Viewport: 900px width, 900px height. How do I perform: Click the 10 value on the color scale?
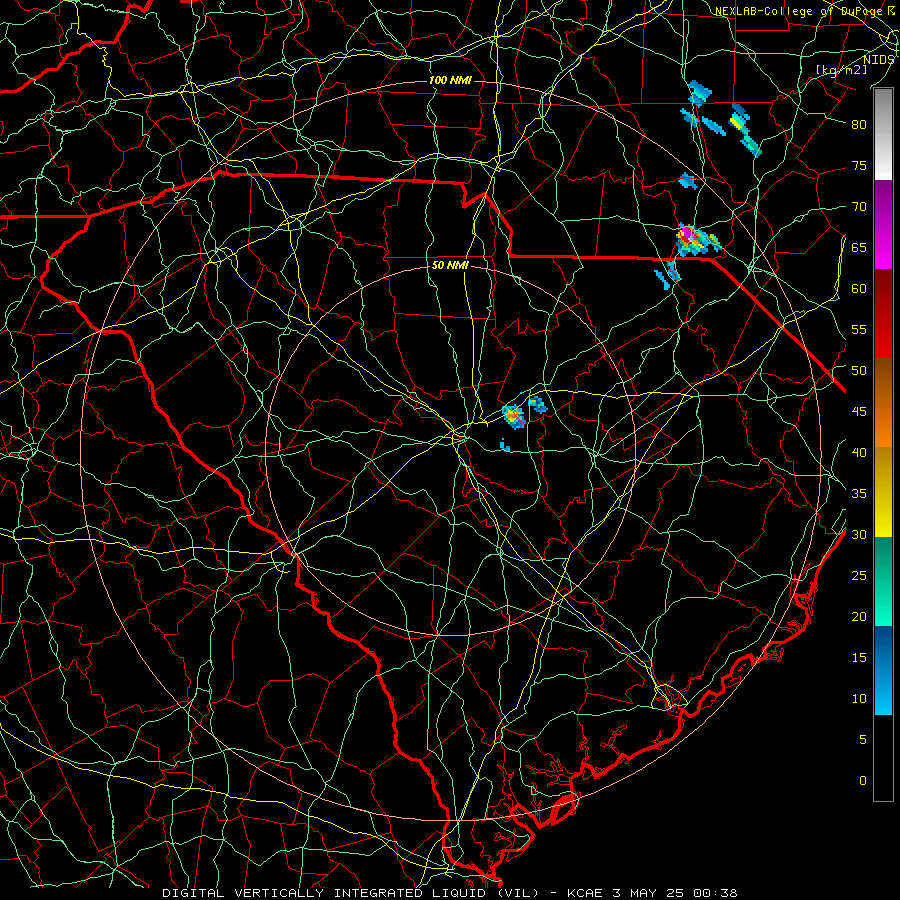pos(859,699)
